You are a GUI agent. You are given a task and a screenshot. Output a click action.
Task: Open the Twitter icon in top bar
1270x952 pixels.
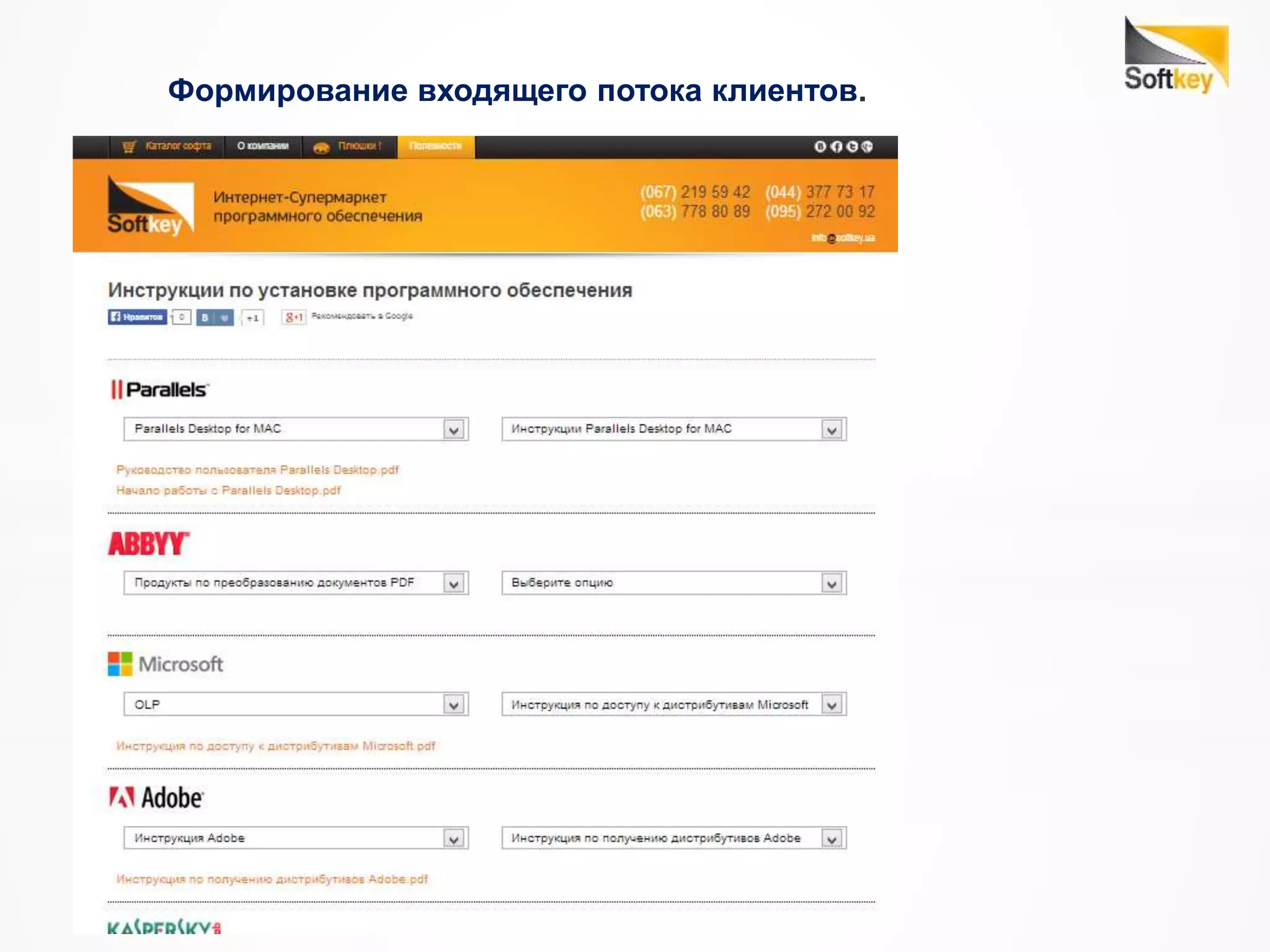852,146
